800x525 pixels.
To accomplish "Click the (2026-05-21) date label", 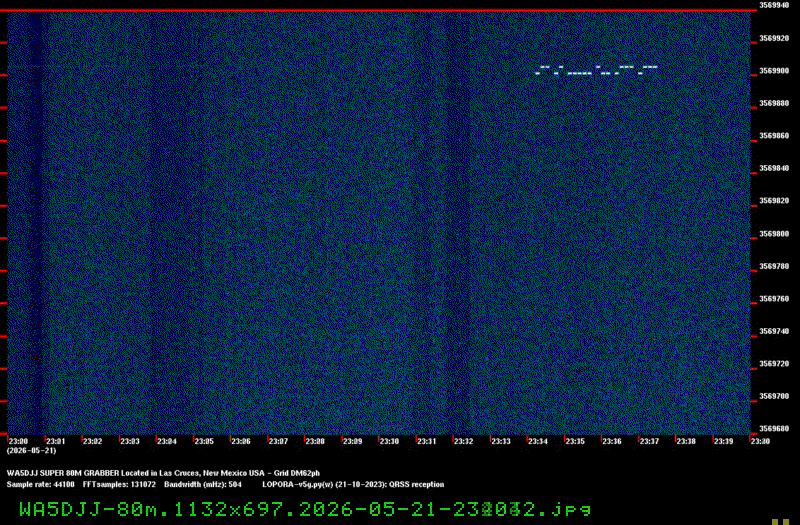I will 32,451.
